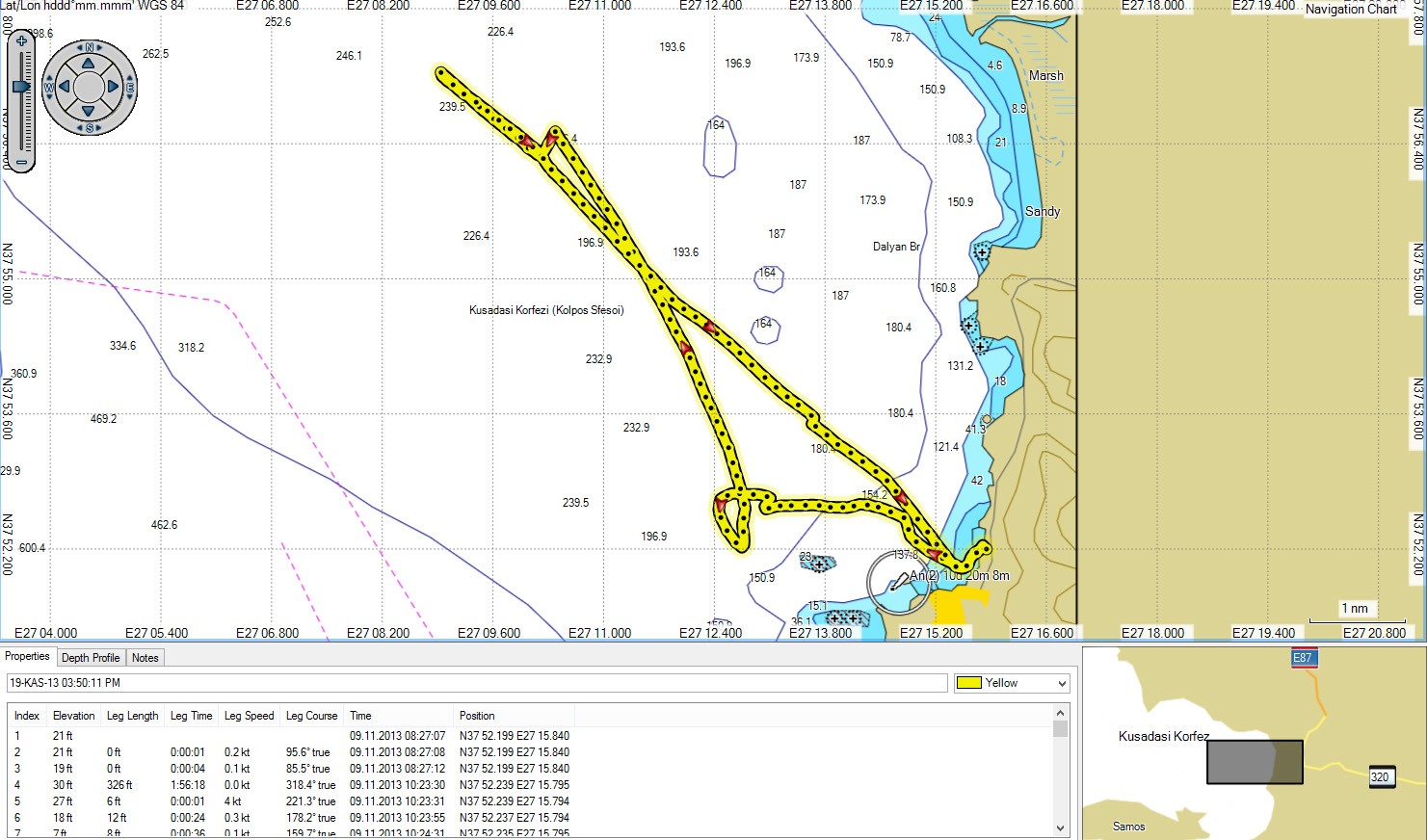Click scroll down arrow of track point list

(x=1061, y=827)
